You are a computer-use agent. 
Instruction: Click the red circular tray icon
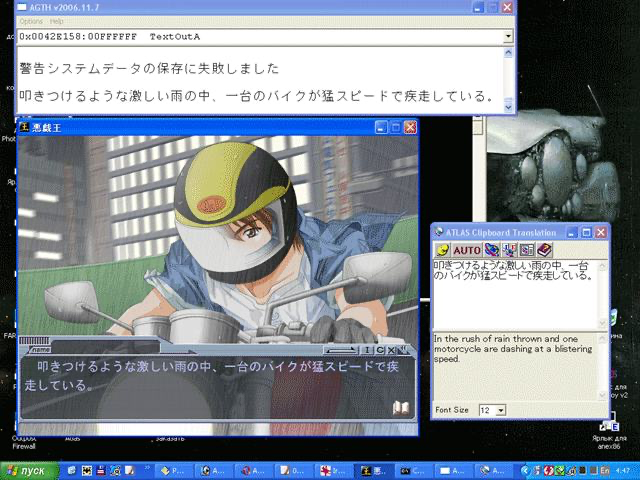(548, 471)
